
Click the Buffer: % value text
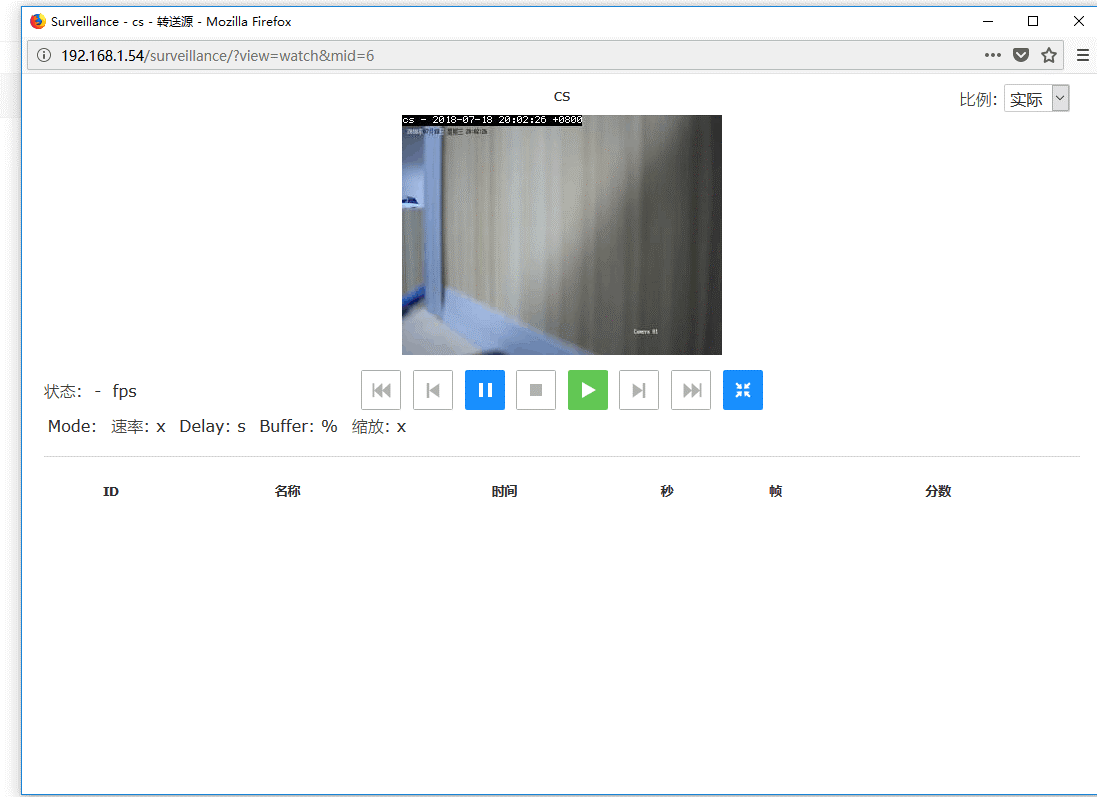(x=298, y=426)
